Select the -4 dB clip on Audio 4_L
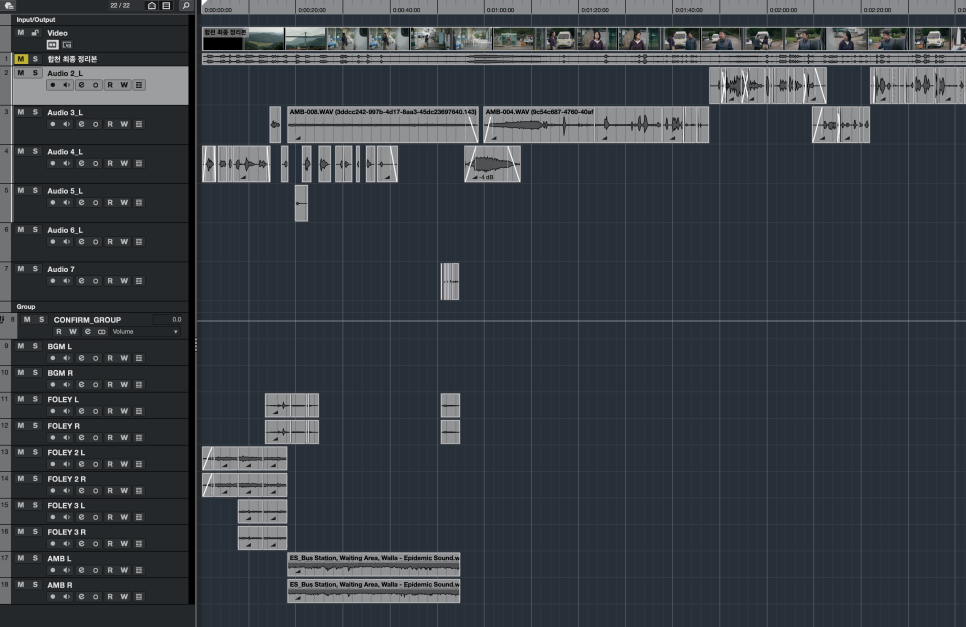The height and width of the screenshot is (627, 966). coord(492,164)
